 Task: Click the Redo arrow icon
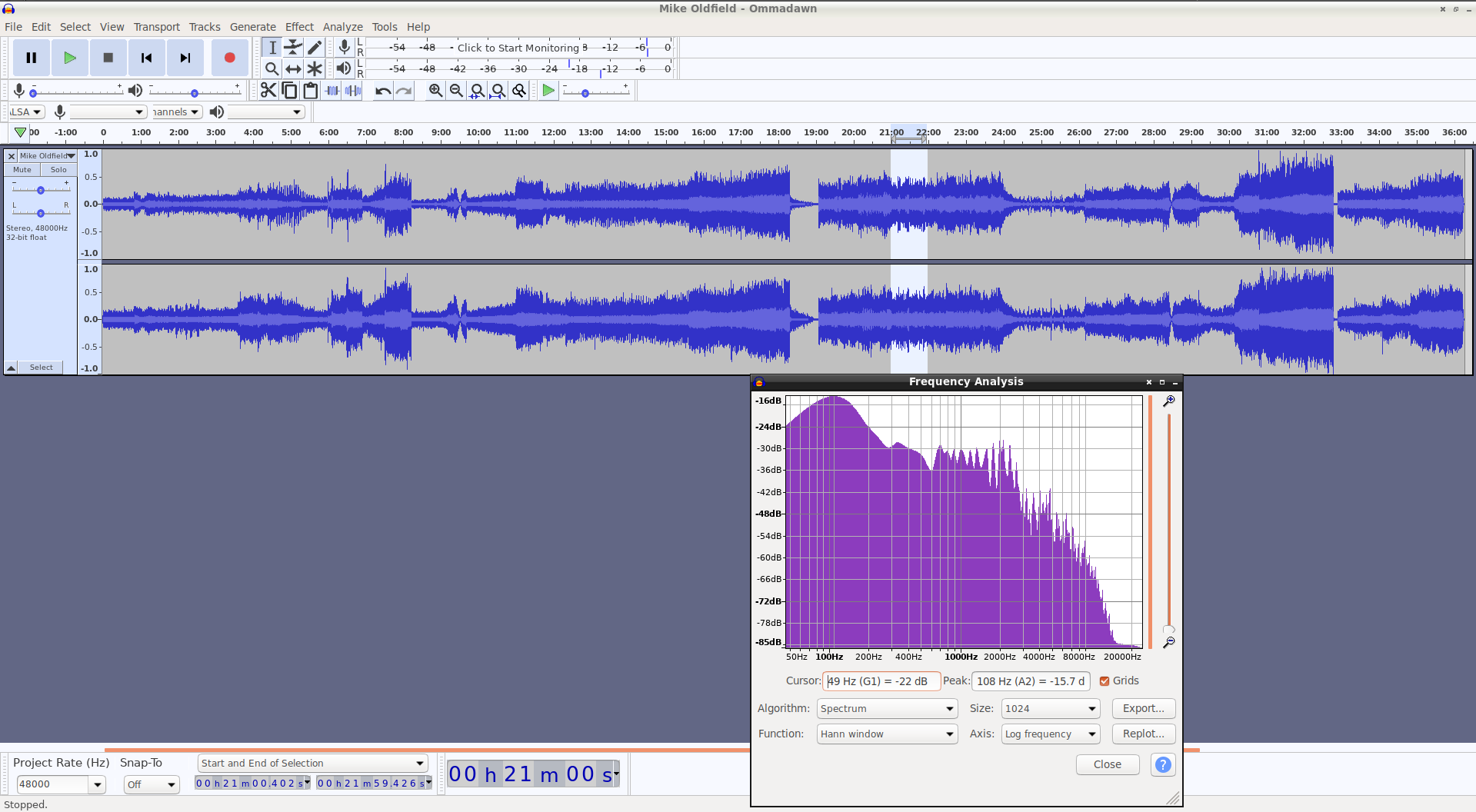click(404, 91)
